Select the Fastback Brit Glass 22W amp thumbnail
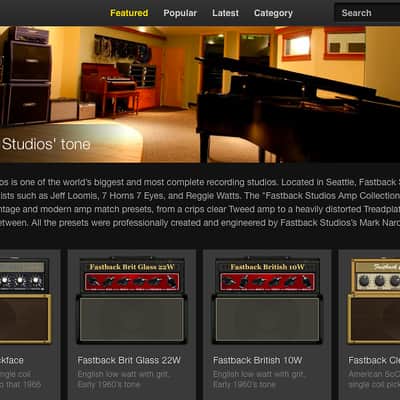 pyautogui.click(x=132, y=300)
